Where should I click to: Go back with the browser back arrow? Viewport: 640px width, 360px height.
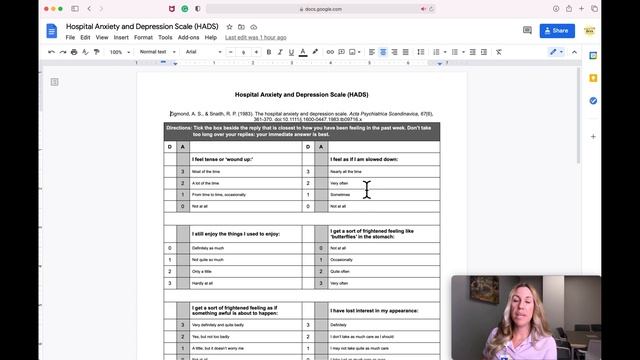(89, 9)
